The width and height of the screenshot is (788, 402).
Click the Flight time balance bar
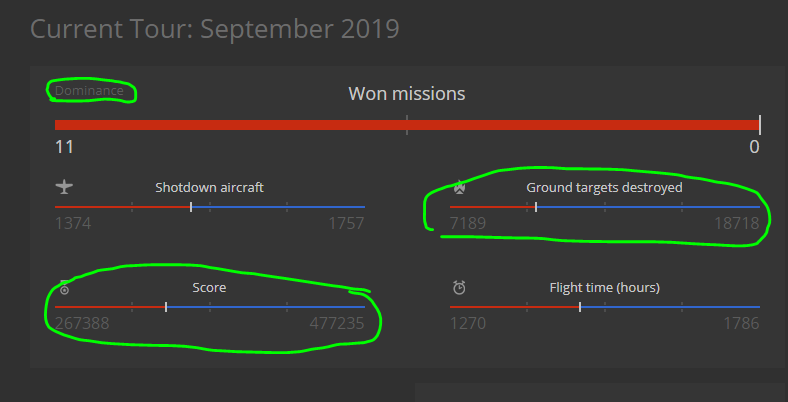tap(604, 307)
